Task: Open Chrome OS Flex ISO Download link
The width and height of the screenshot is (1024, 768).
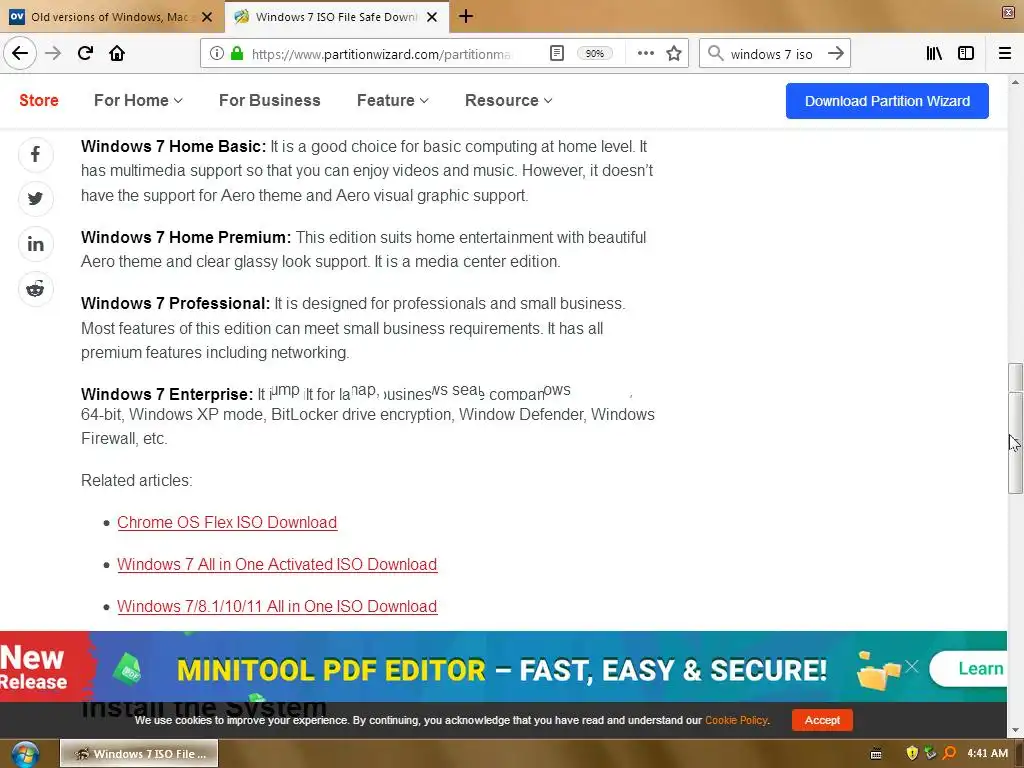Action: tap(227, 522)
